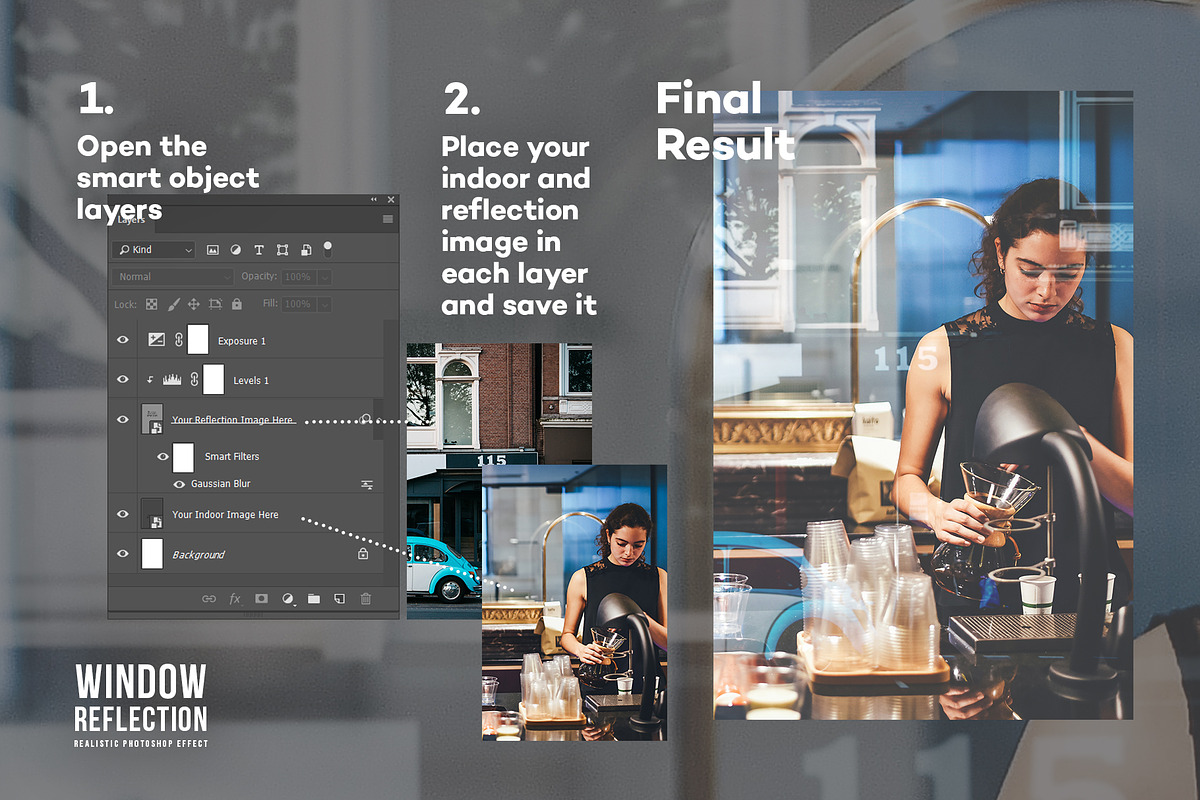Hide the Levels 1 layer

pos(123,380)
